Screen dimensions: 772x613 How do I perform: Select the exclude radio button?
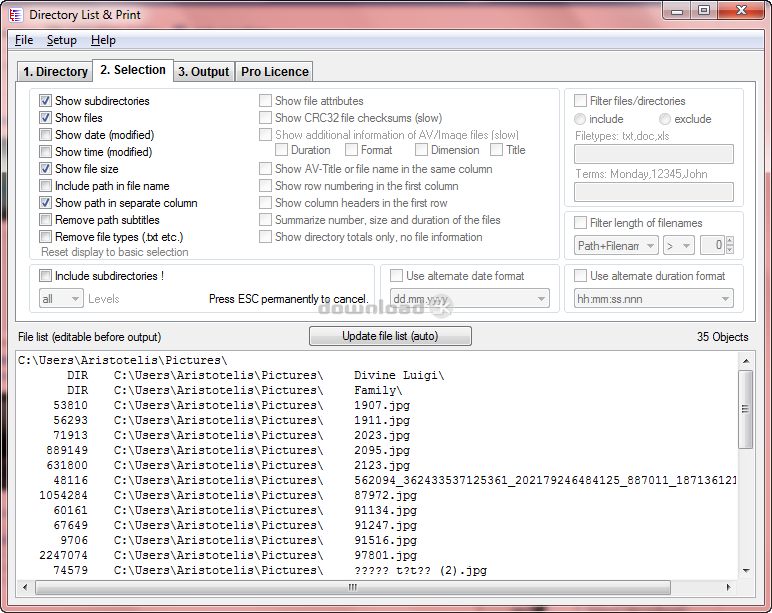[665, 119]
